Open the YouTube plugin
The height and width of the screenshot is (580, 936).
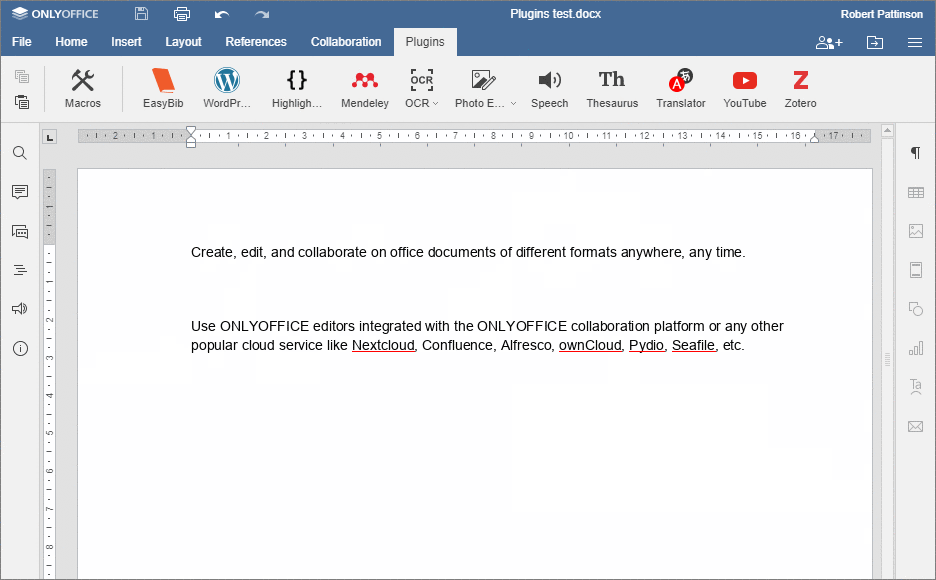pyautogui.click(x=744, y=88)
